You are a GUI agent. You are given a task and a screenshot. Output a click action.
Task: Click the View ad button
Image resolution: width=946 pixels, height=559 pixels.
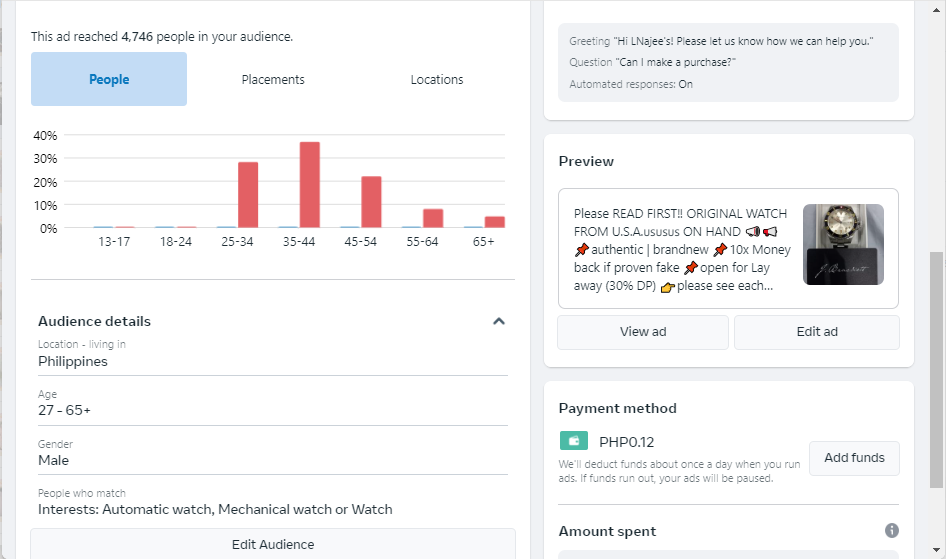(643, 332)
